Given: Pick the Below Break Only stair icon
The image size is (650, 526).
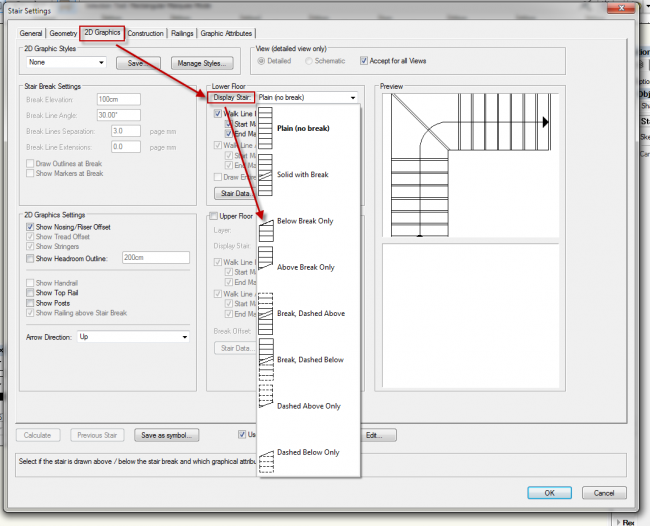Looking at the screenshot, I should point(266,220).
